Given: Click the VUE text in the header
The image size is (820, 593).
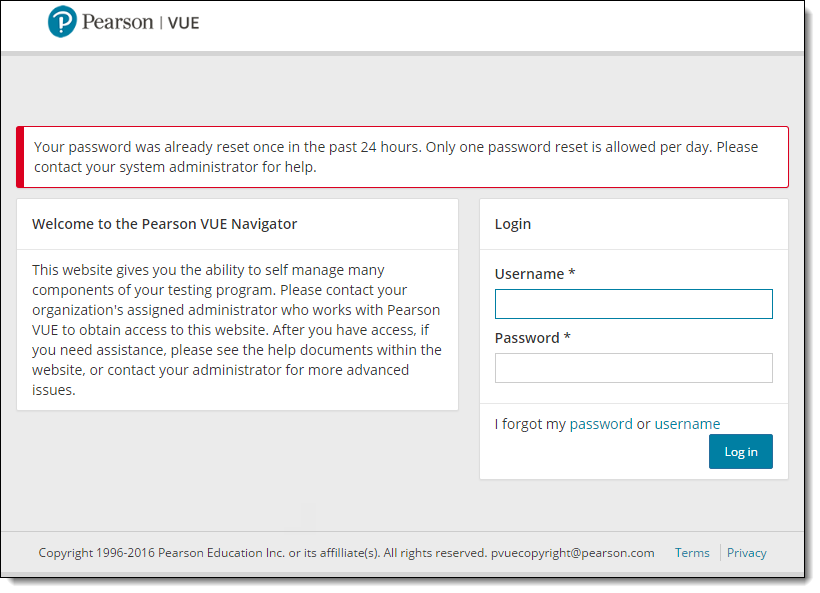Looking at the screenshot, I should 183,23.
